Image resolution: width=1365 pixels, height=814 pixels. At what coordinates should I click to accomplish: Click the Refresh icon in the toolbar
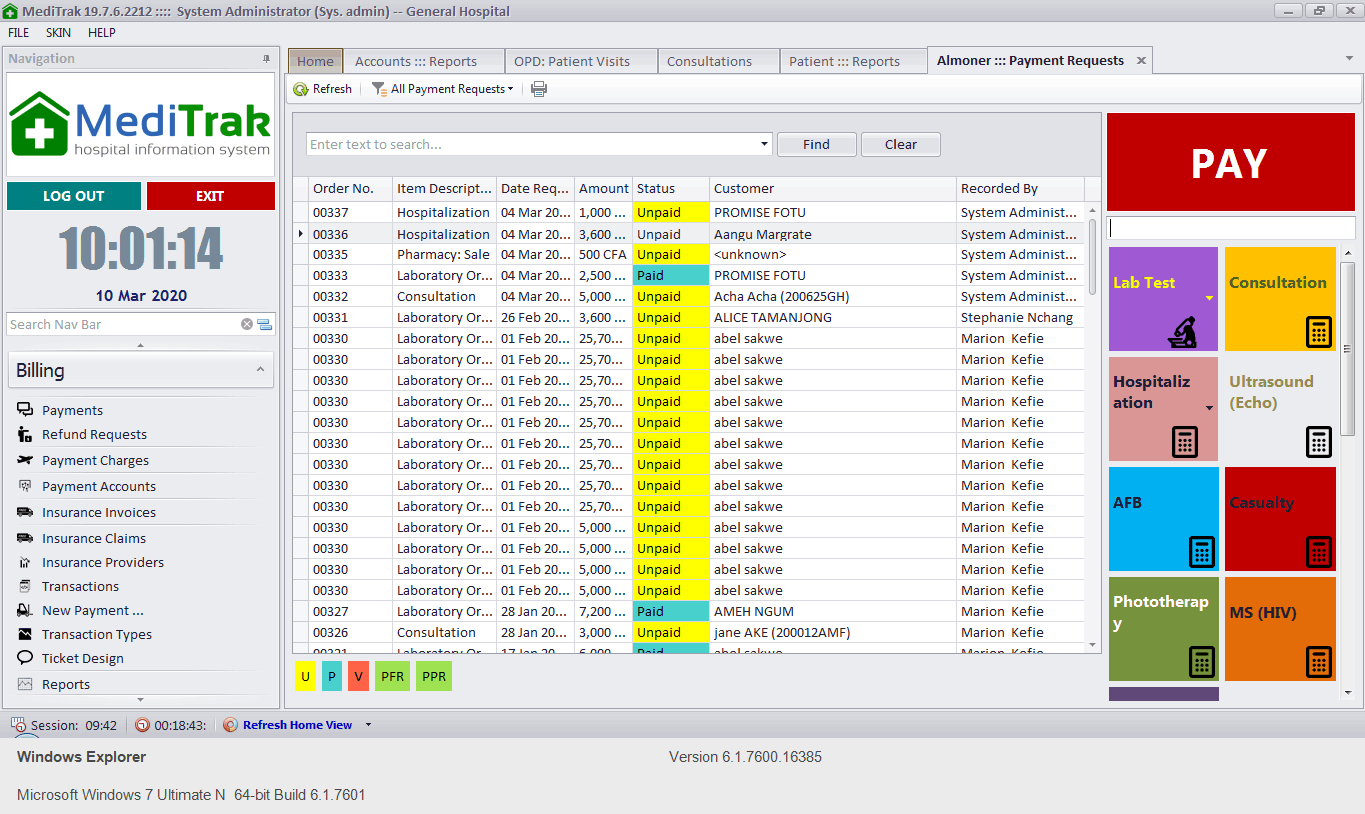300,89
